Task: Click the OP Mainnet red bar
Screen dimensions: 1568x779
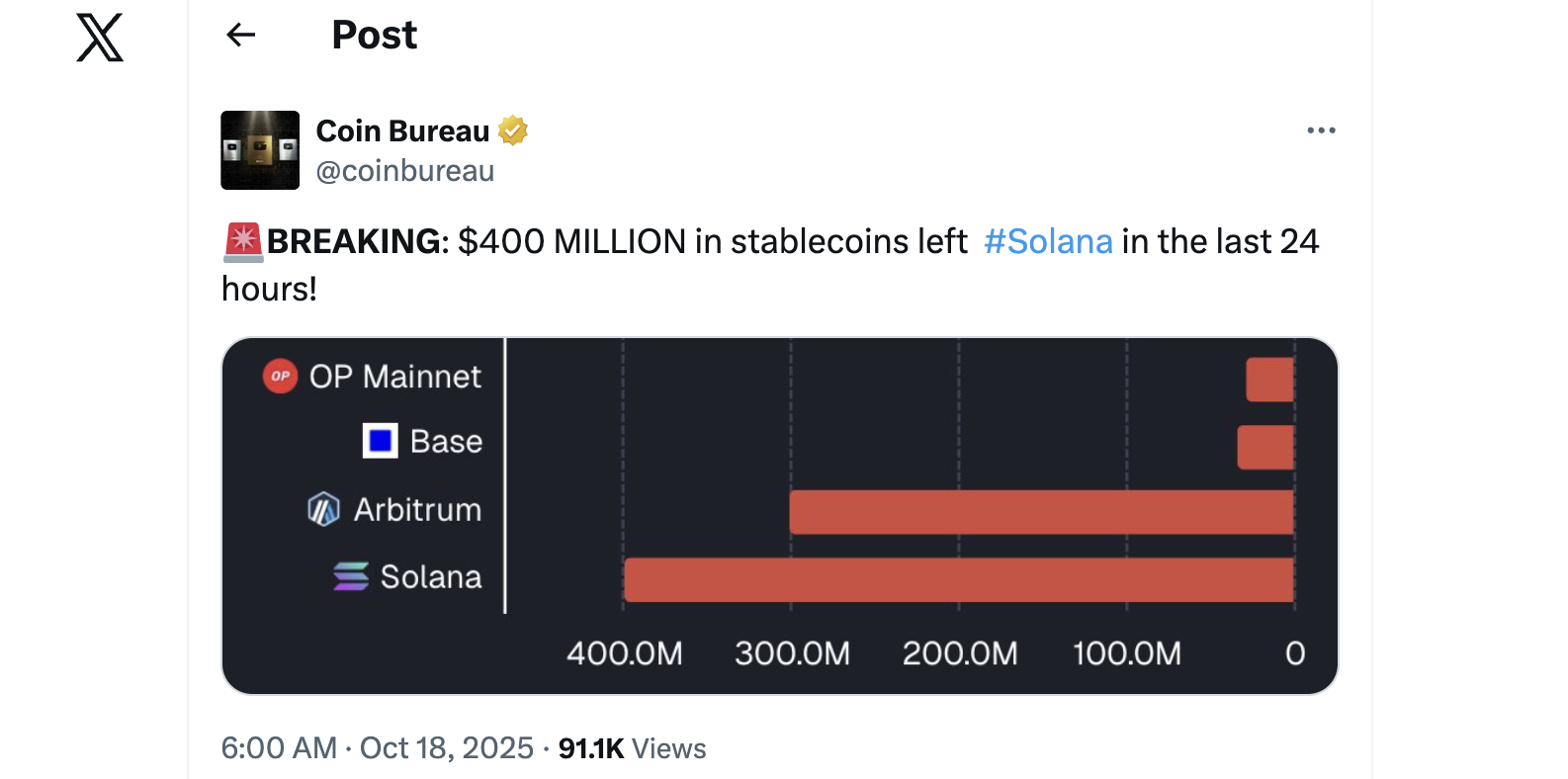Action: [x=1269, y=380]
